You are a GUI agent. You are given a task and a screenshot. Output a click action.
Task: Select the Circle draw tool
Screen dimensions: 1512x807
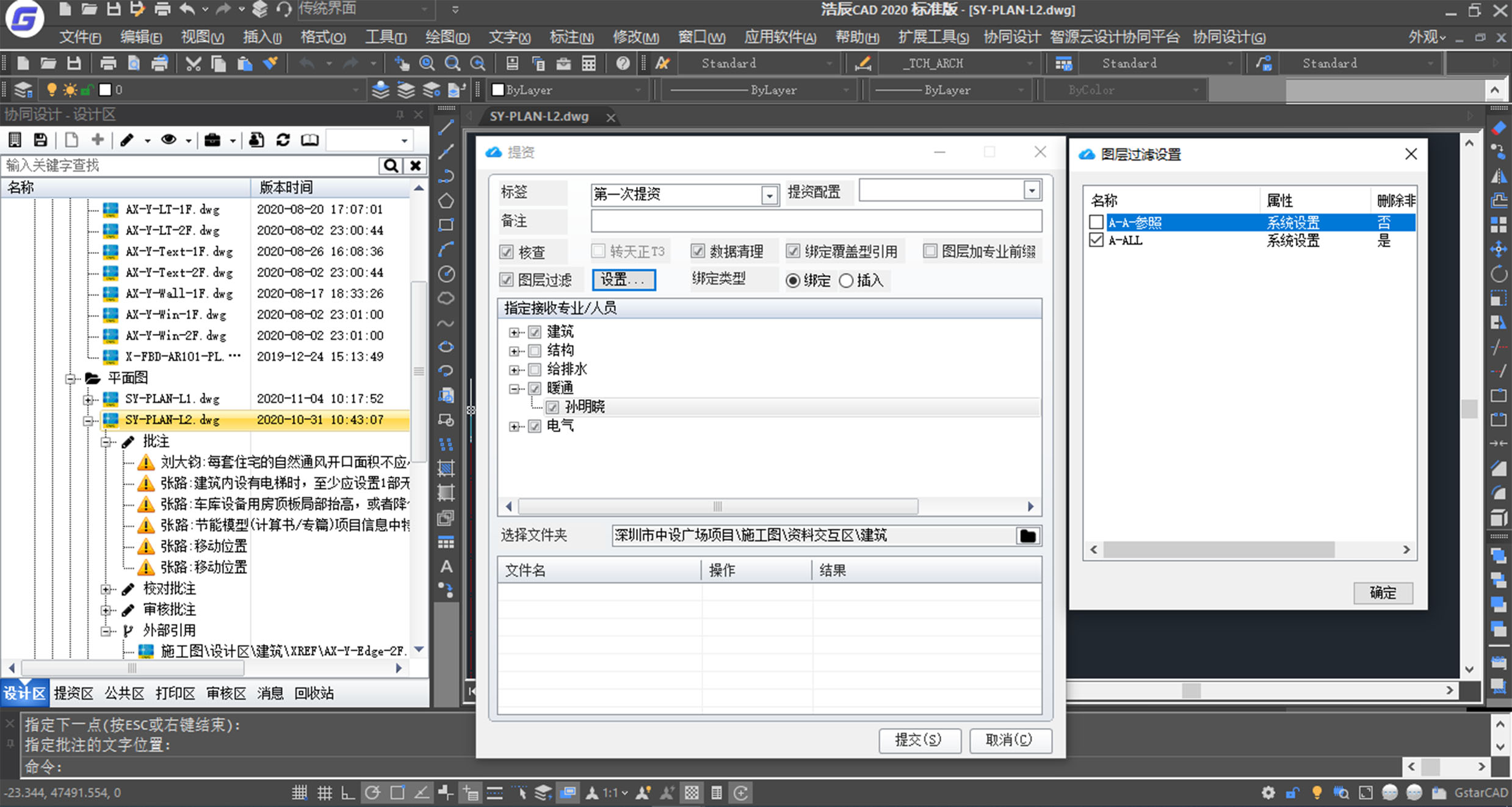(x=446, y=273)
